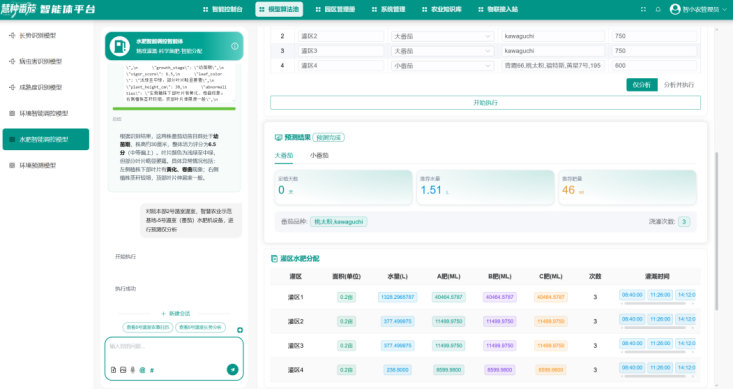Select the 仅分析 mode option

[x=641, y=85]
